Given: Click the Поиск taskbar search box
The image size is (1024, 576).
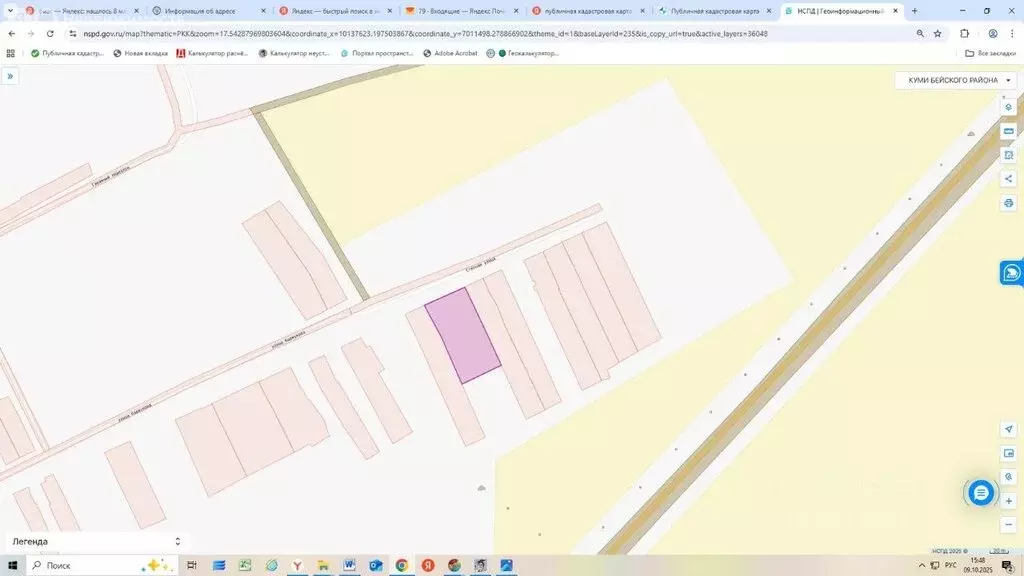Looking at the screenshot, I should (101, 566).
